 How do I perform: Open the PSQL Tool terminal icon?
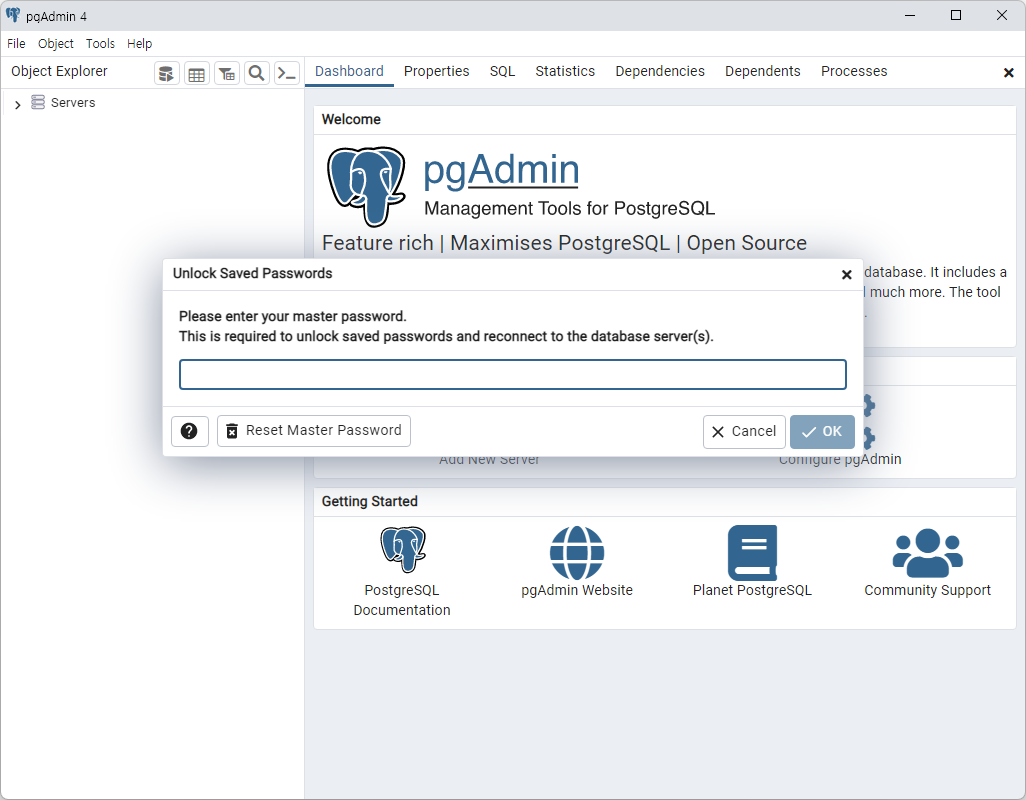pos(287,73)
